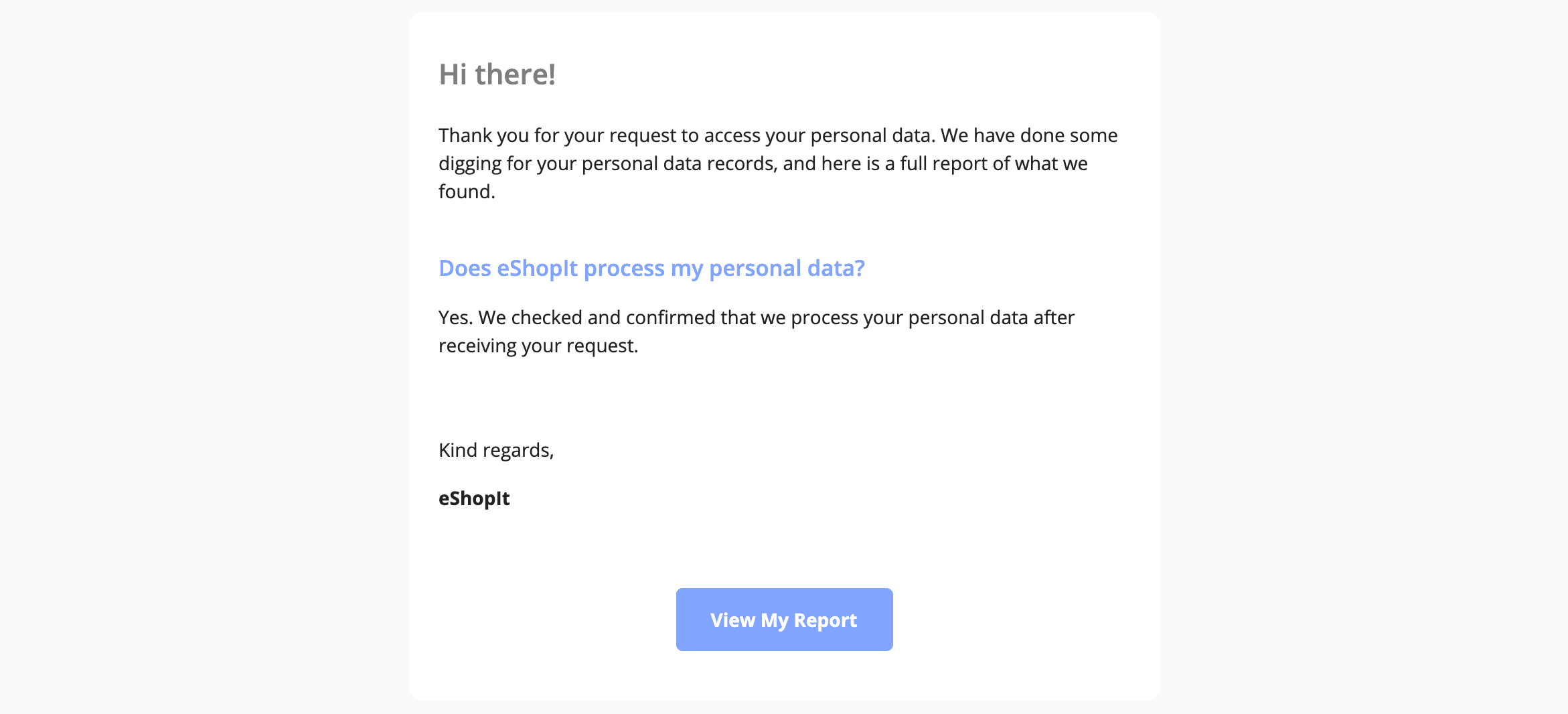
Task: Click the phrase 'receiving your request'
Action: 538,346
